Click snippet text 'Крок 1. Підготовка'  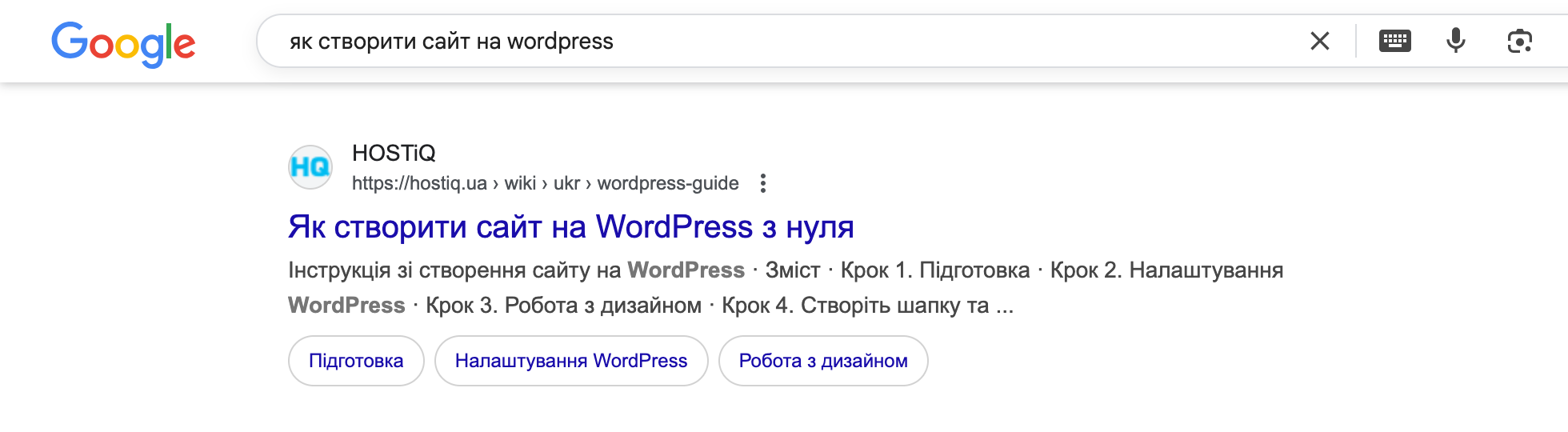(x=935, y=270)
